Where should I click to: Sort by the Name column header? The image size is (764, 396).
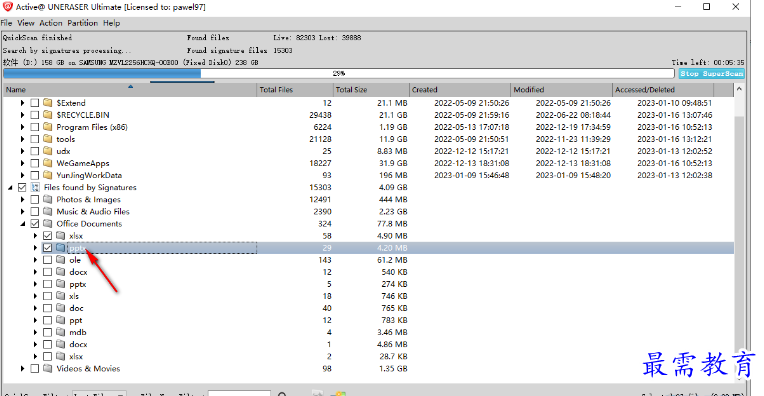point(130,90)
